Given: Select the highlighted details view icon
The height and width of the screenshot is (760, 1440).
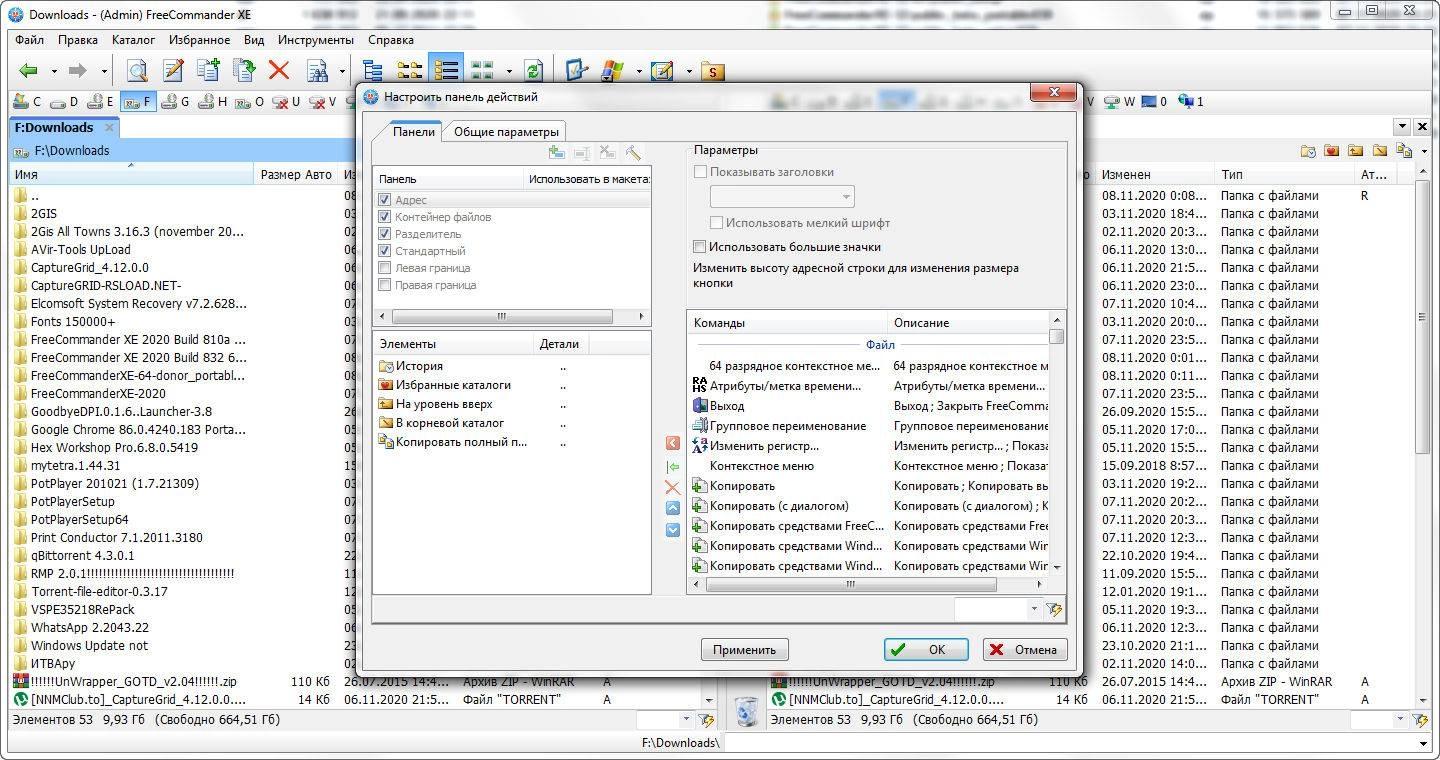Looking at the screenshot, I should pos(446,70).
